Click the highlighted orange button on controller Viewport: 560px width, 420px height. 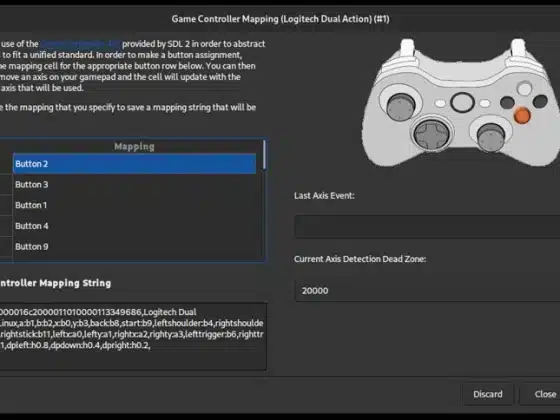[x=522, y=115]
